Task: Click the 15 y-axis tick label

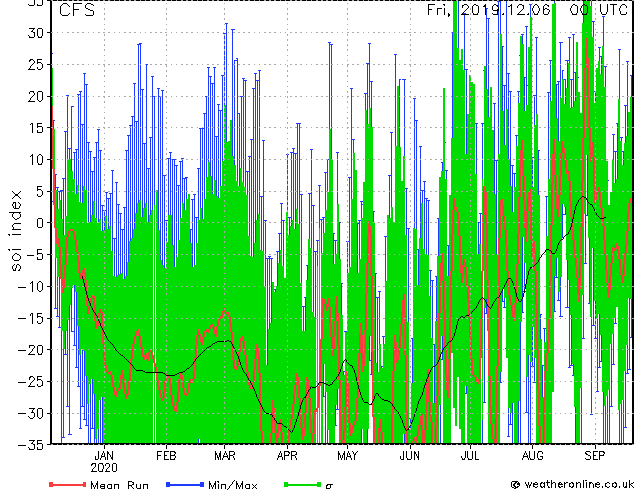Action: click(x=36, y=128)
